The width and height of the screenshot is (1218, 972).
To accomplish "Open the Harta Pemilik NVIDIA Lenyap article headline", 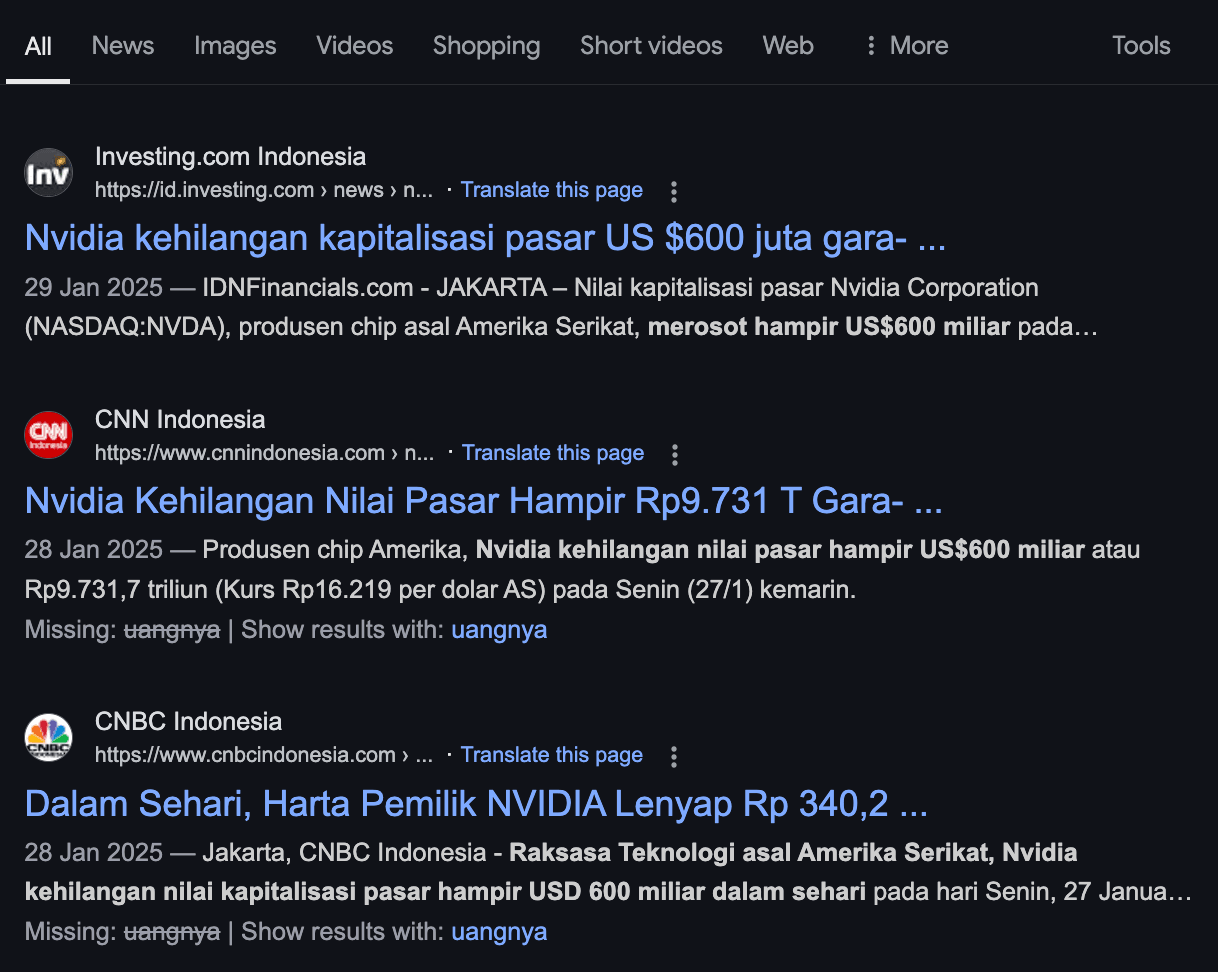I will [x=477, y=803].
